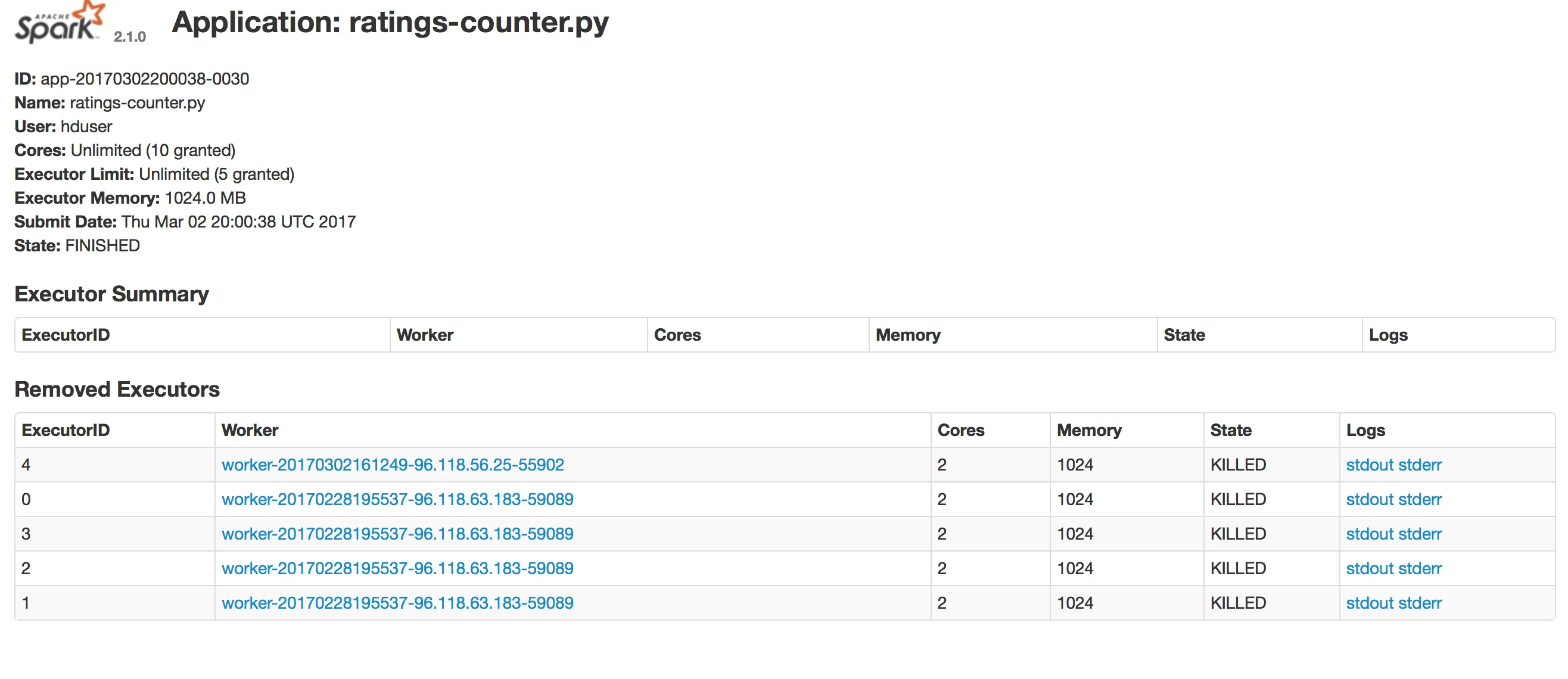
Task: View stderr log for executor 3
Action: click(1420, 534)
